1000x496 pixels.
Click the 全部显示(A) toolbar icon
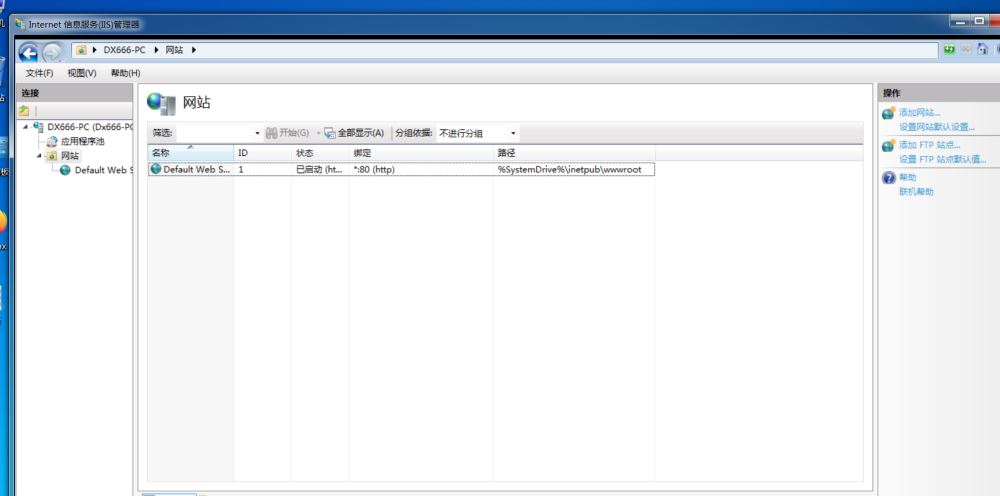tap(330, 133)
